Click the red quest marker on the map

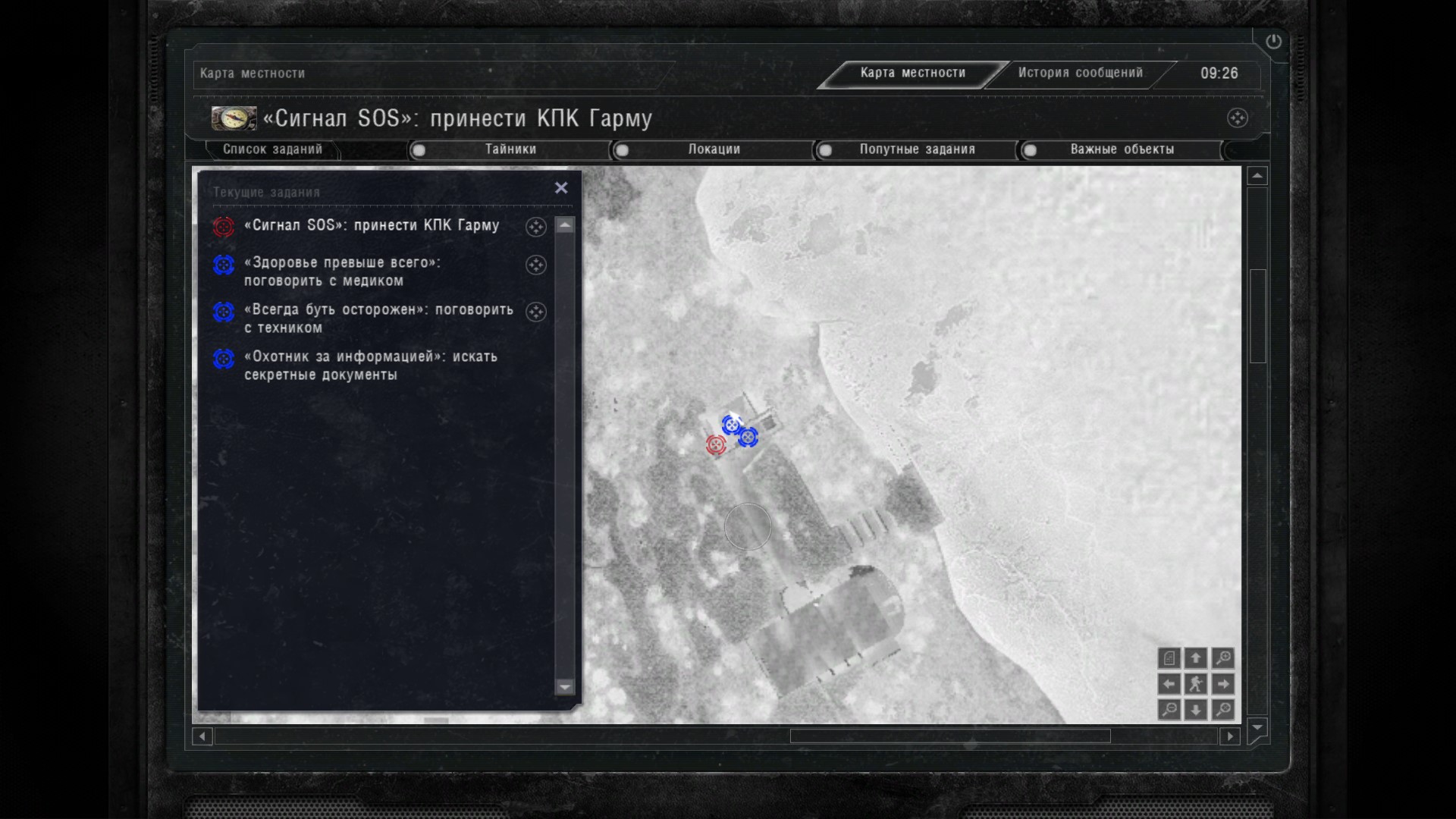(x=716, y=444)
